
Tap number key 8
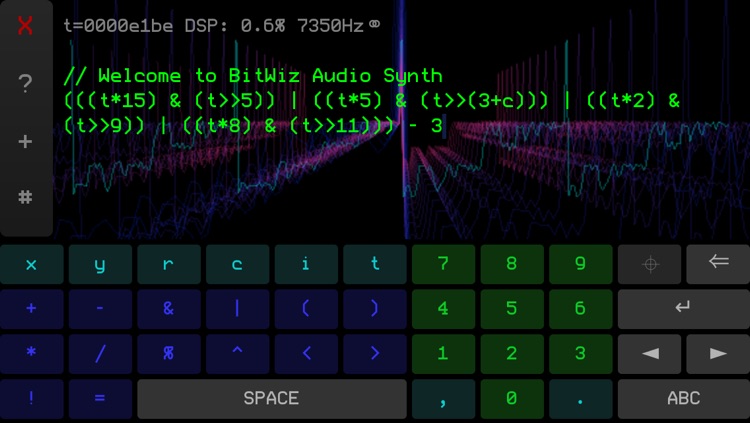pyautogui.click(x=512, y=264)
